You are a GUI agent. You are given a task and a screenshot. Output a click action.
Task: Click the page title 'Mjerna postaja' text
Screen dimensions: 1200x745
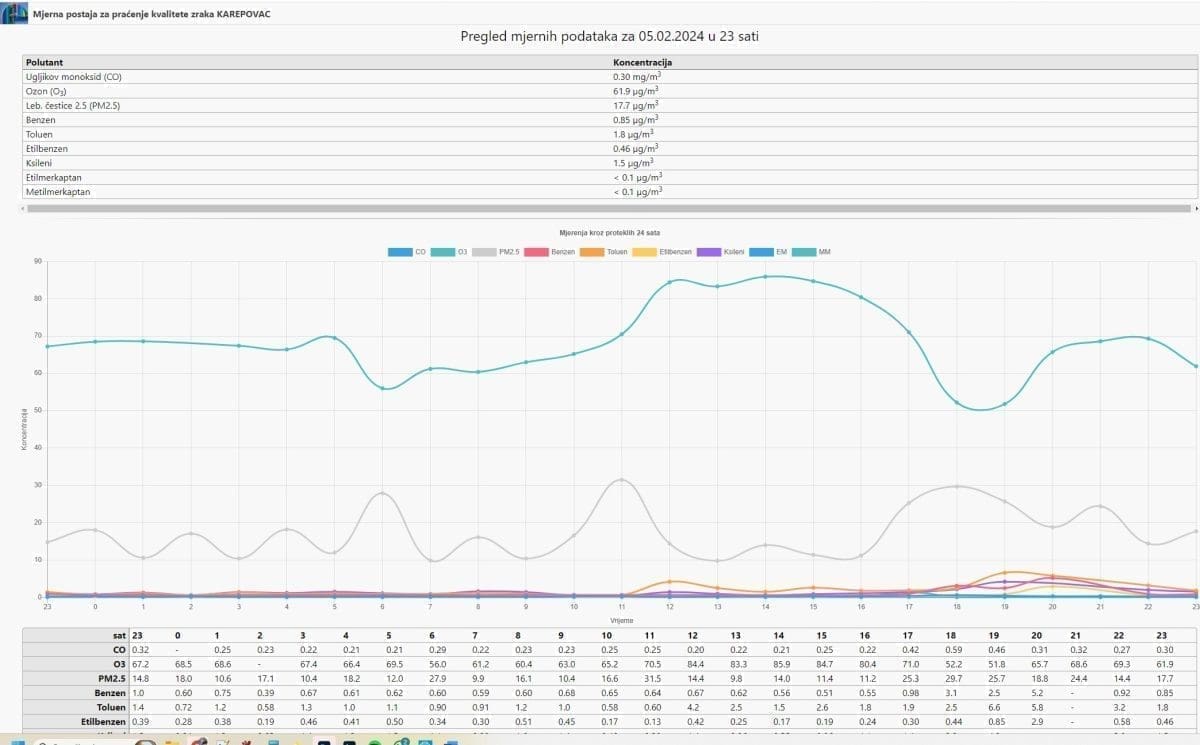150,15
